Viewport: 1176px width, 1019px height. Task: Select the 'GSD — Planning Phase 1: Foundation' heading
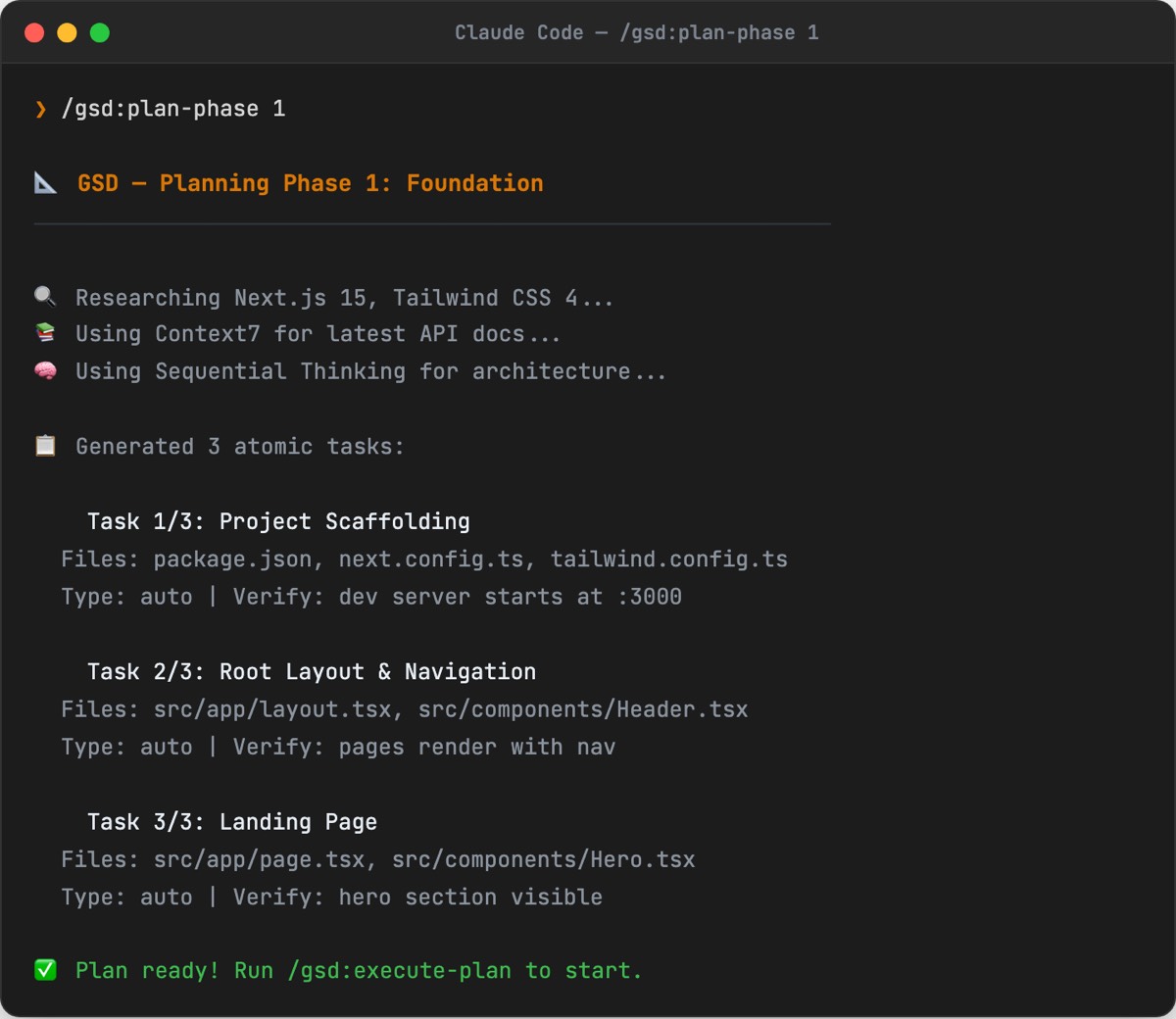(311, 182)
